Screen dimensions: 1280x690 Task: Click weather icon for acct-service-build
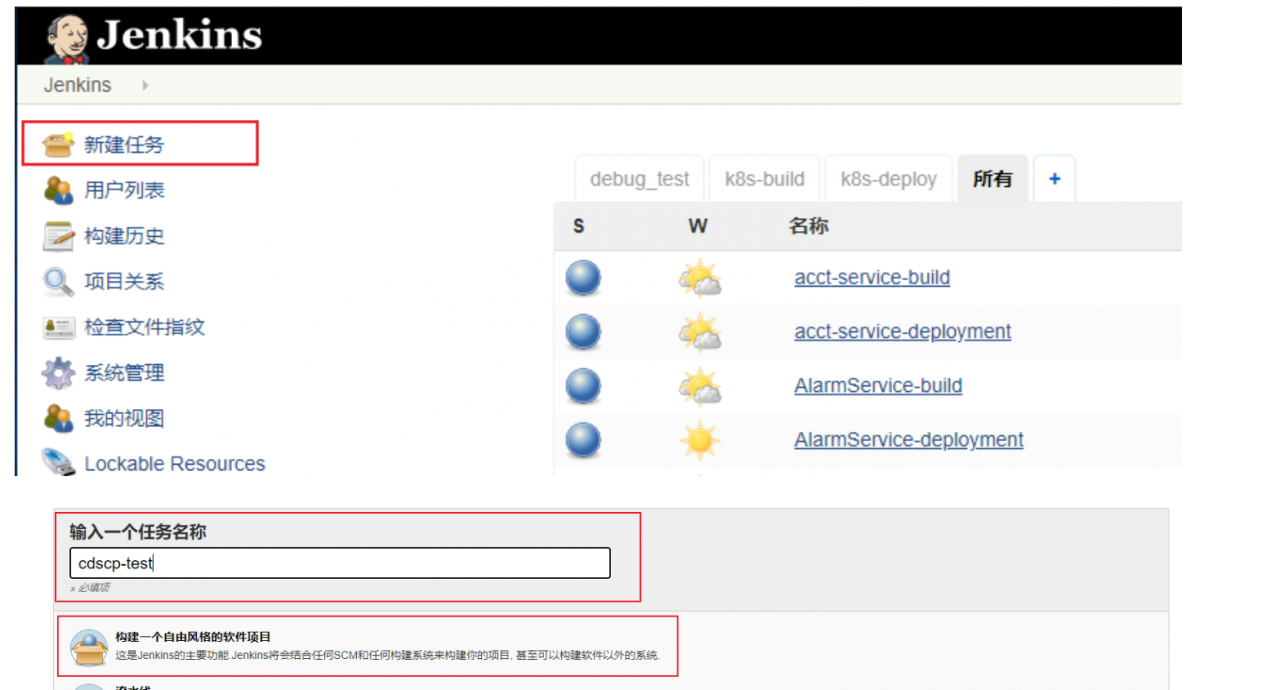(x=700, y=279)
